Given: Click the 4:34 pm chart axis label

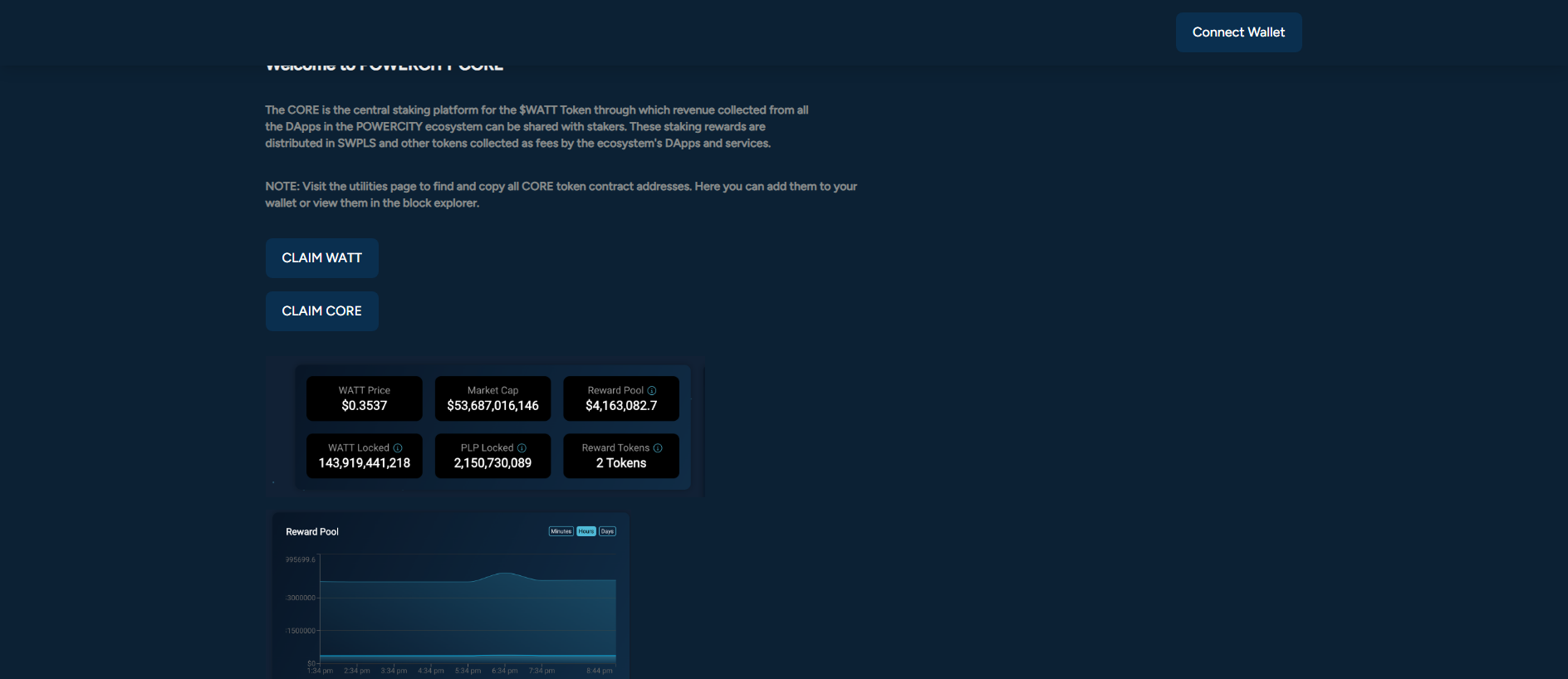Looking at the screenshot, I should click(431, 671).
